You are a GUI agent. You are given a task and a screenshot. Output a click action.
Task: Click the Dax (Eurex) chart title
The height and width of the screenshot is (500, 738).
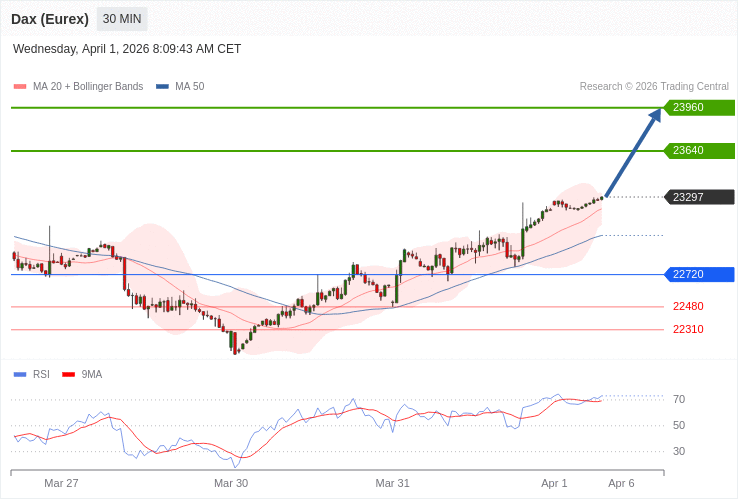[x=50, y=19]
